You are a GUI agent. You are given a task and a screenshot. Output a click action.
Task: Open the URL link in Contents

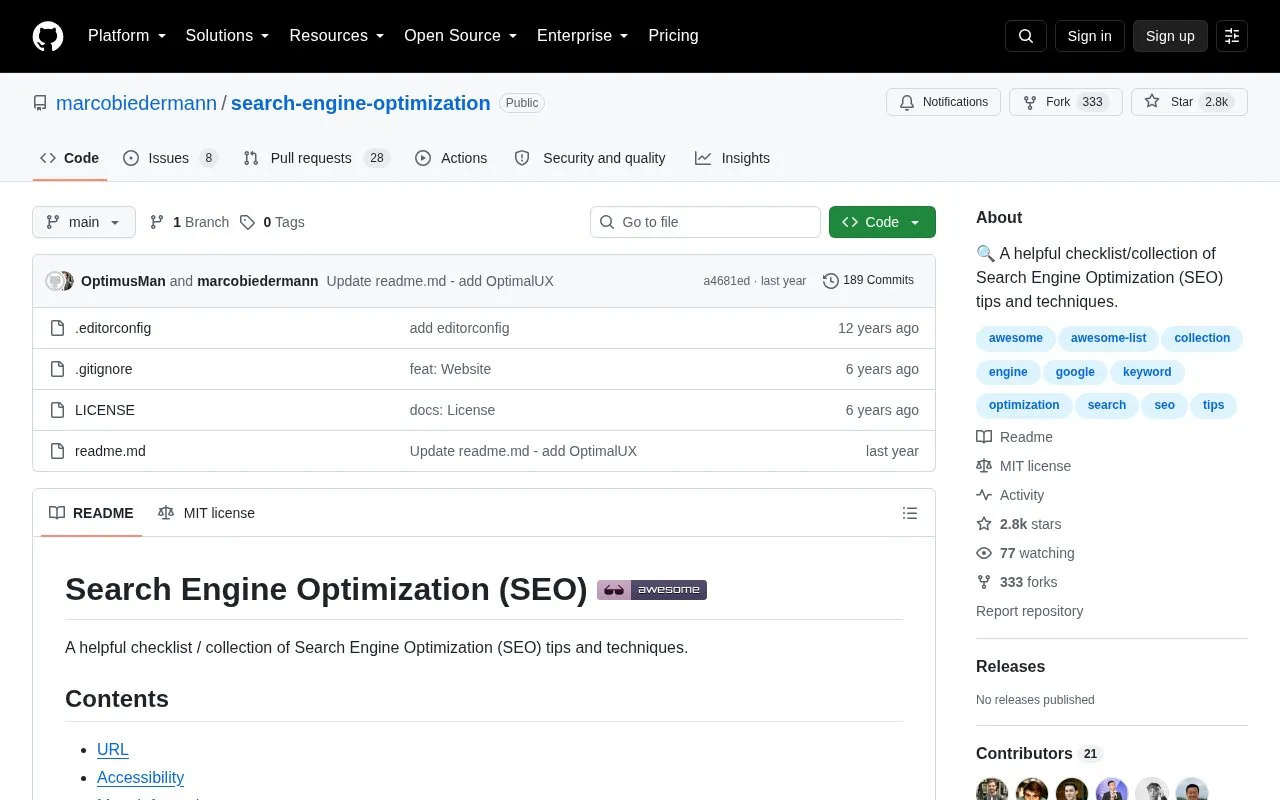coord(113,749)
